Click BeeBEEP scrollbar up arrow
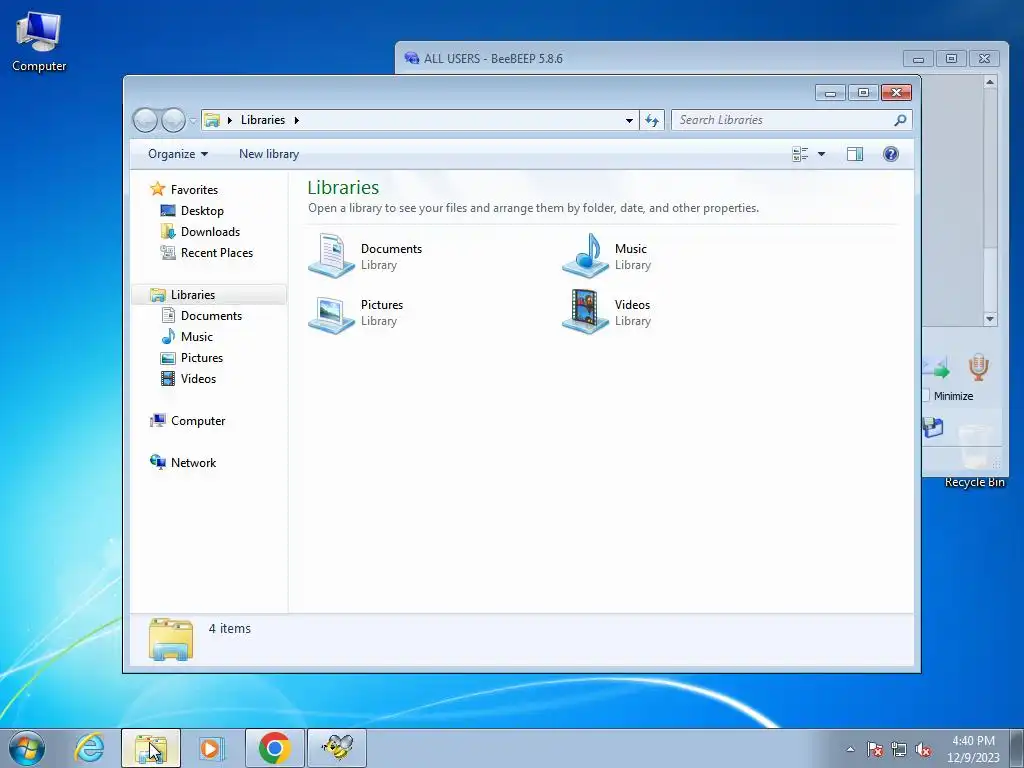 tap(990, 82)
